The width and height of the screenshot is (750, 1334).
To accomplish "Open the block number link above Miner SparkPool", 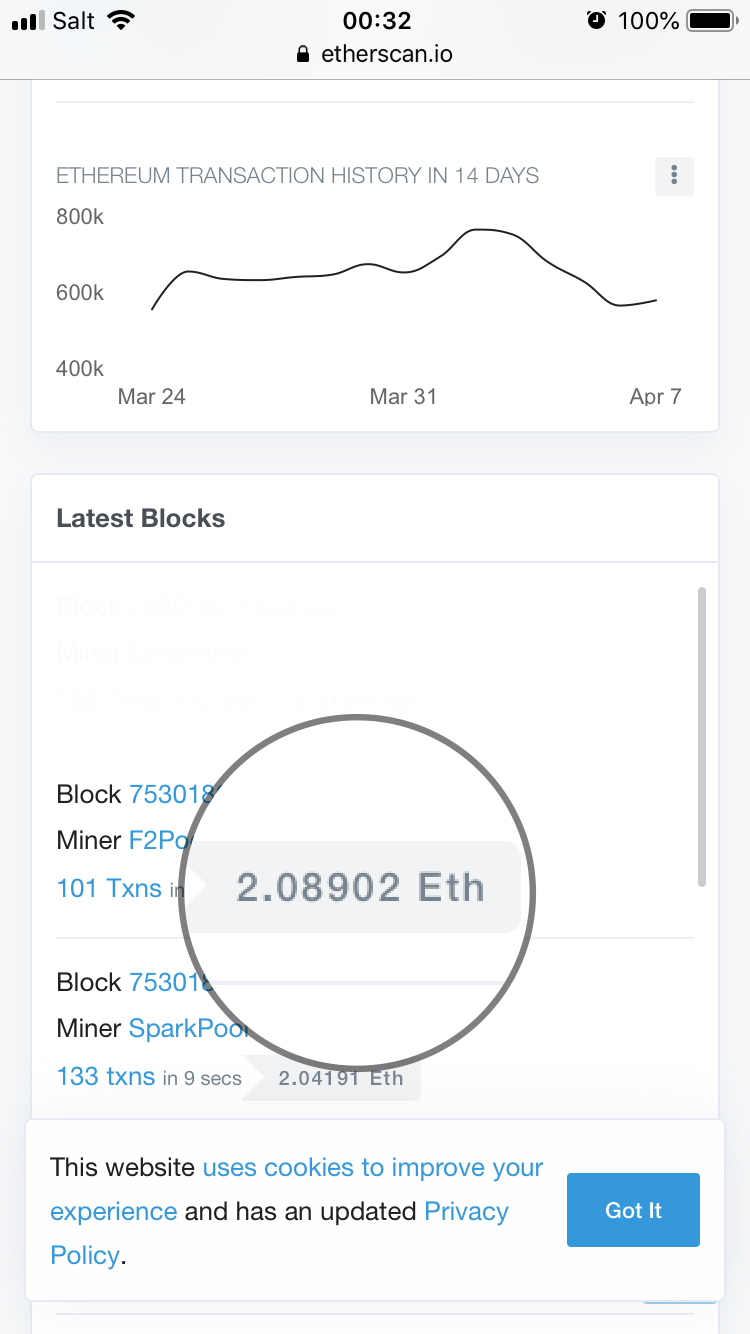I will pos(168,982).
